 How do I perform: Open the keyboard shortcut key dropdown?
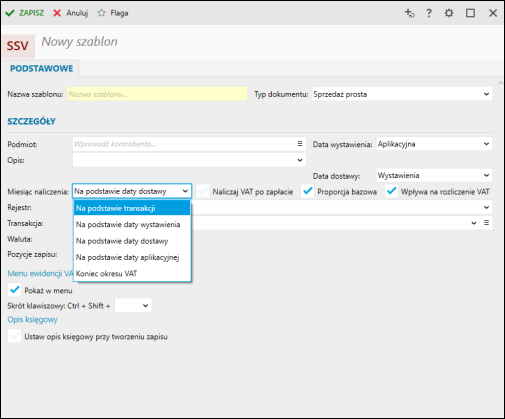click(133, 305)
